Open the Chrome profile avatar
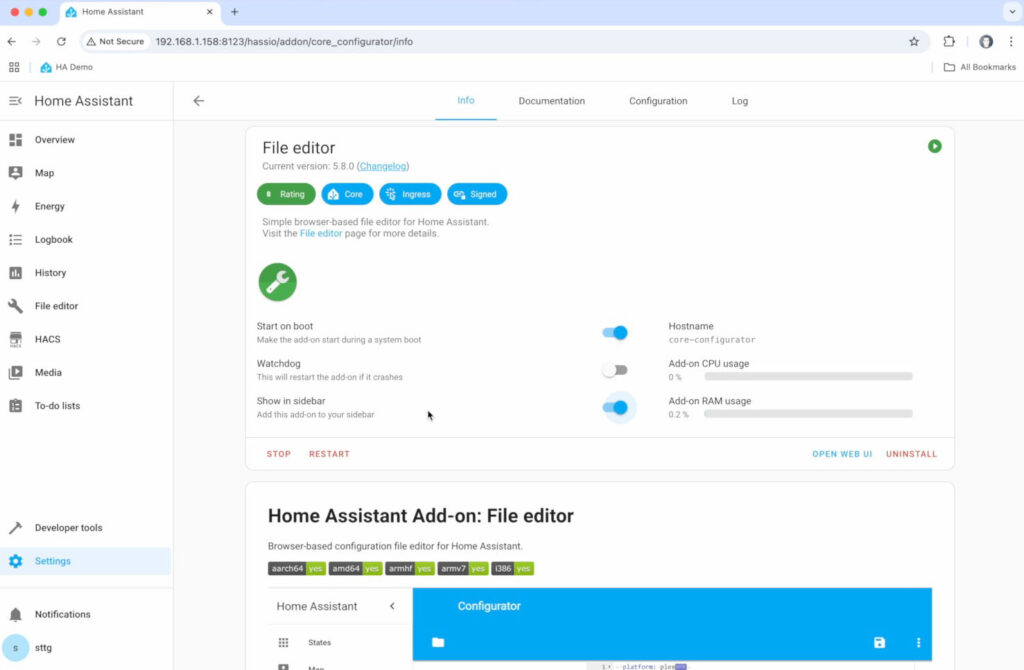Screen dimensions: 1024x670 985,42
